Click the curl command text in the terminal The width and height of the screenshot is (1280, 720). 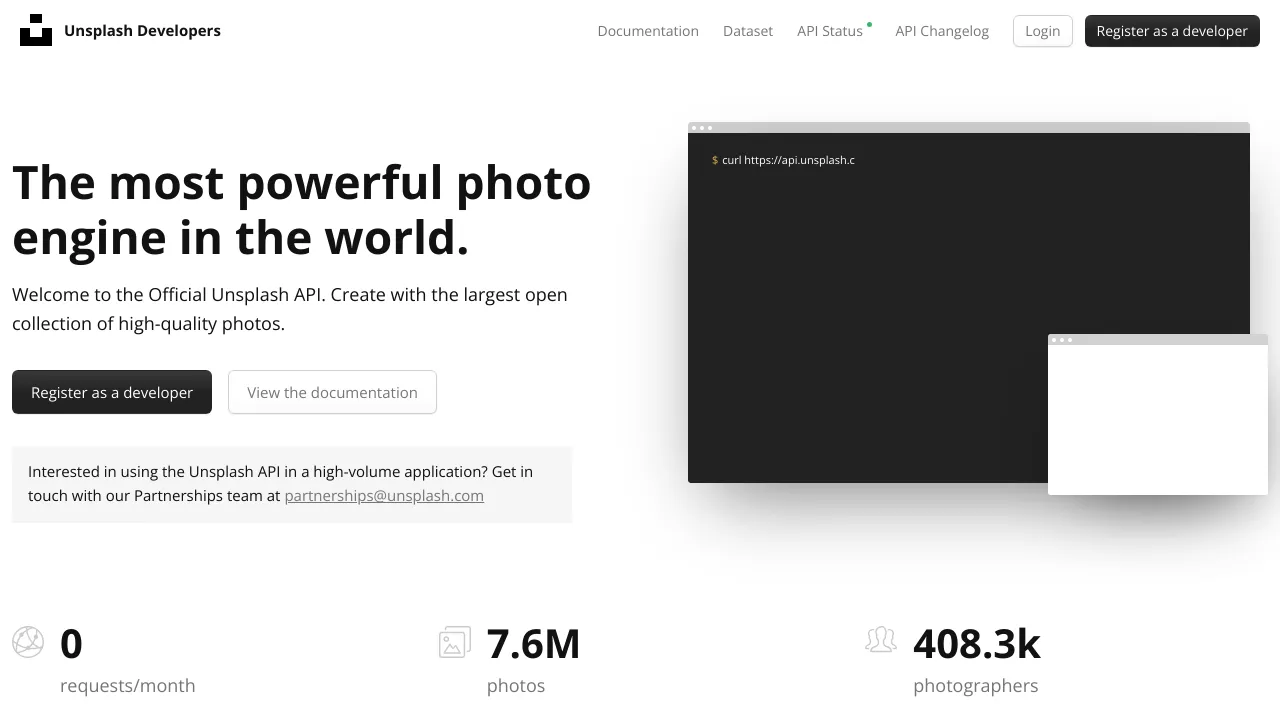pos(788,160)
